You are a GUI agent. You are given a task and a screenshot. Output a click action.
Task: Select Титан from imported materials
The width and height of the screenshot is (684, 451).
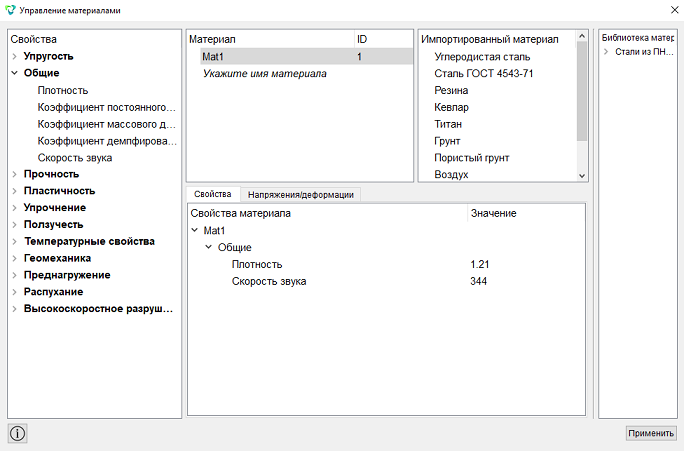point(448,124)
